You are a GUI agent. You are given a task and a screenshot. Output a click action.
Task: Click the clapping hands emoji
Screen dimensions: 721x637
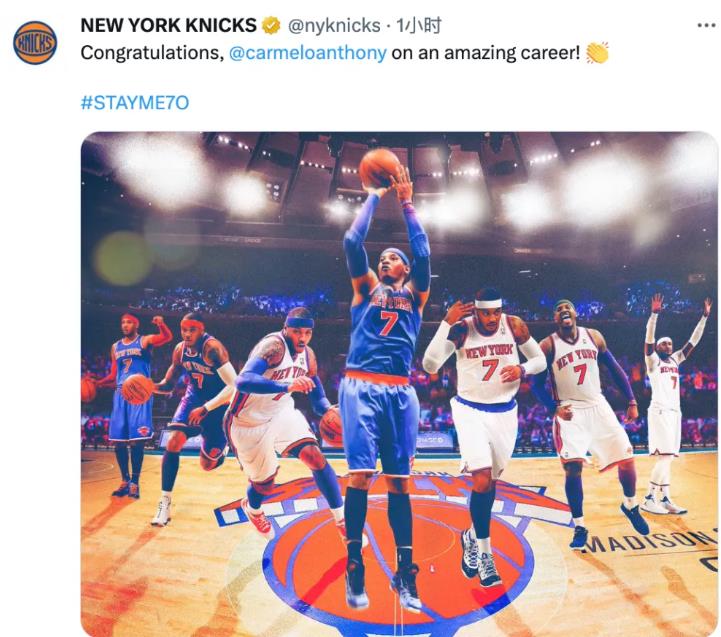coord(597,52)
